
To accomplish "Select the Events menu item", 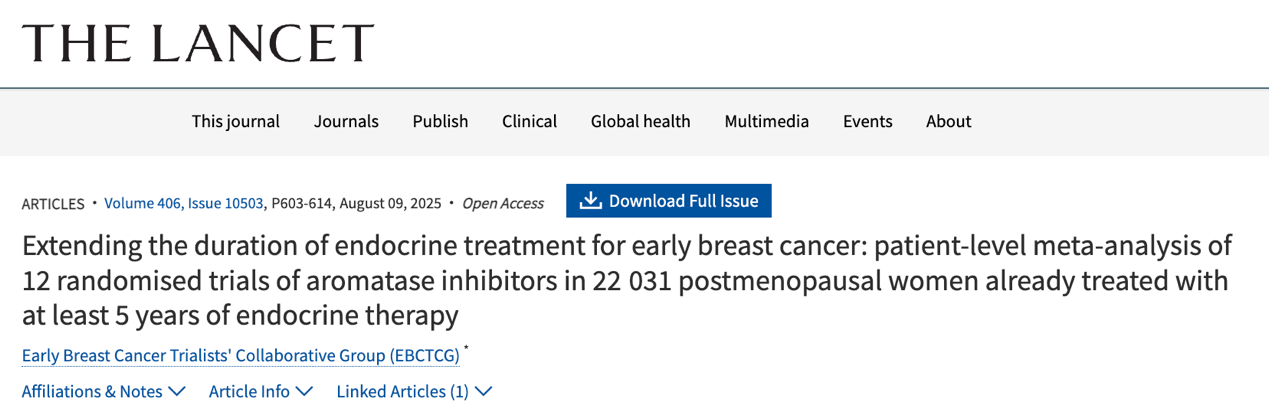I will tap(867, 121).
